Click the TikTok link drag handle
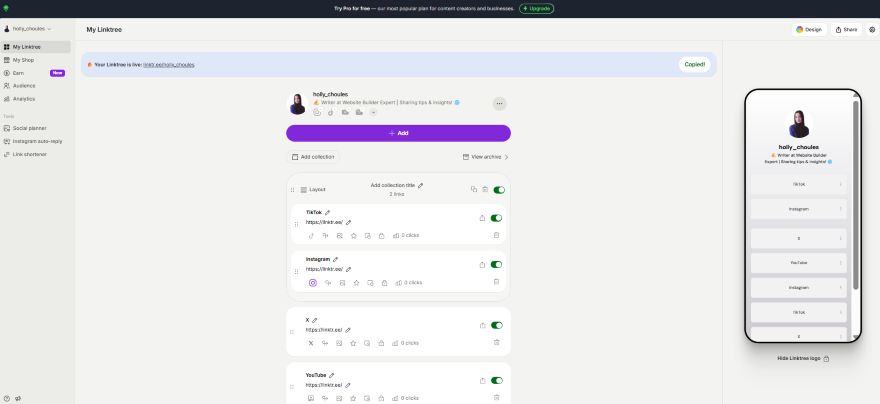880x404 pixels. [x=296, y=224]
